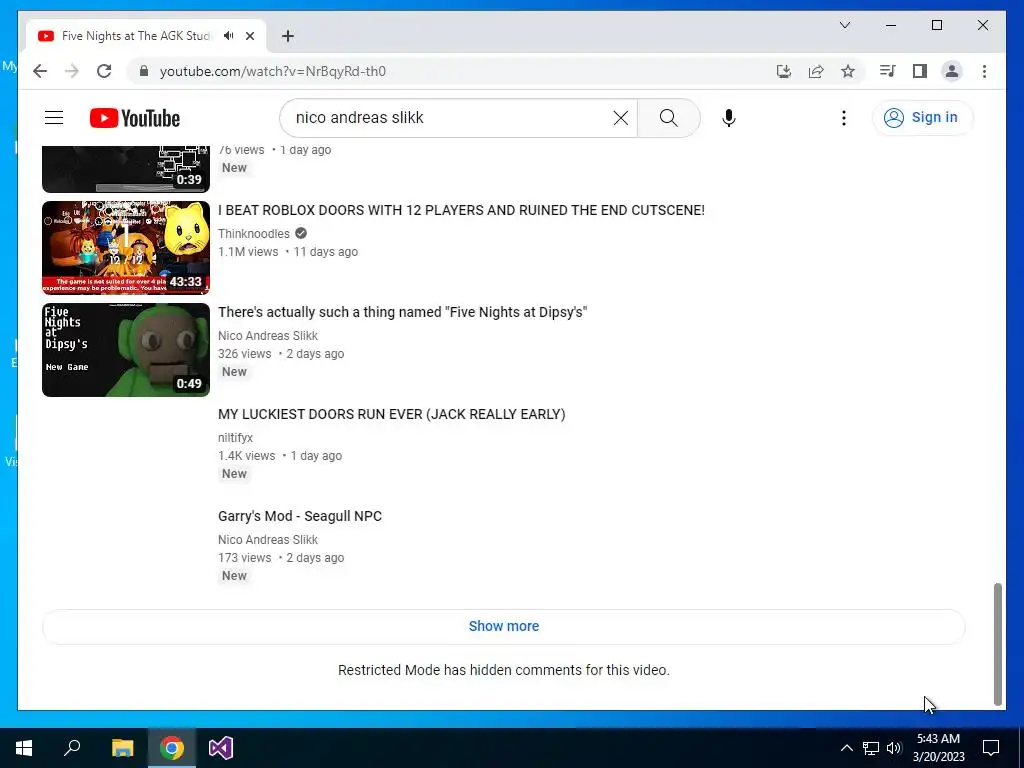Click the install app icon in address bar
1024x768 pixels.
click(784, 71)
